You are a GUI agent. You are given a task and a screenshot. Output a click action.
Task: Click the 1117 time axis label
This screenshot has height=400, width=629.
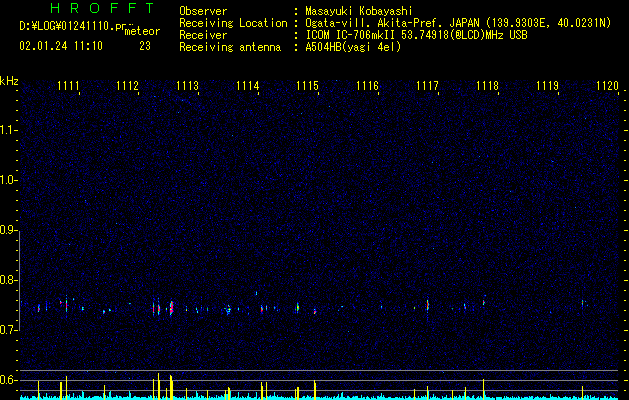(x=427, y=86)
